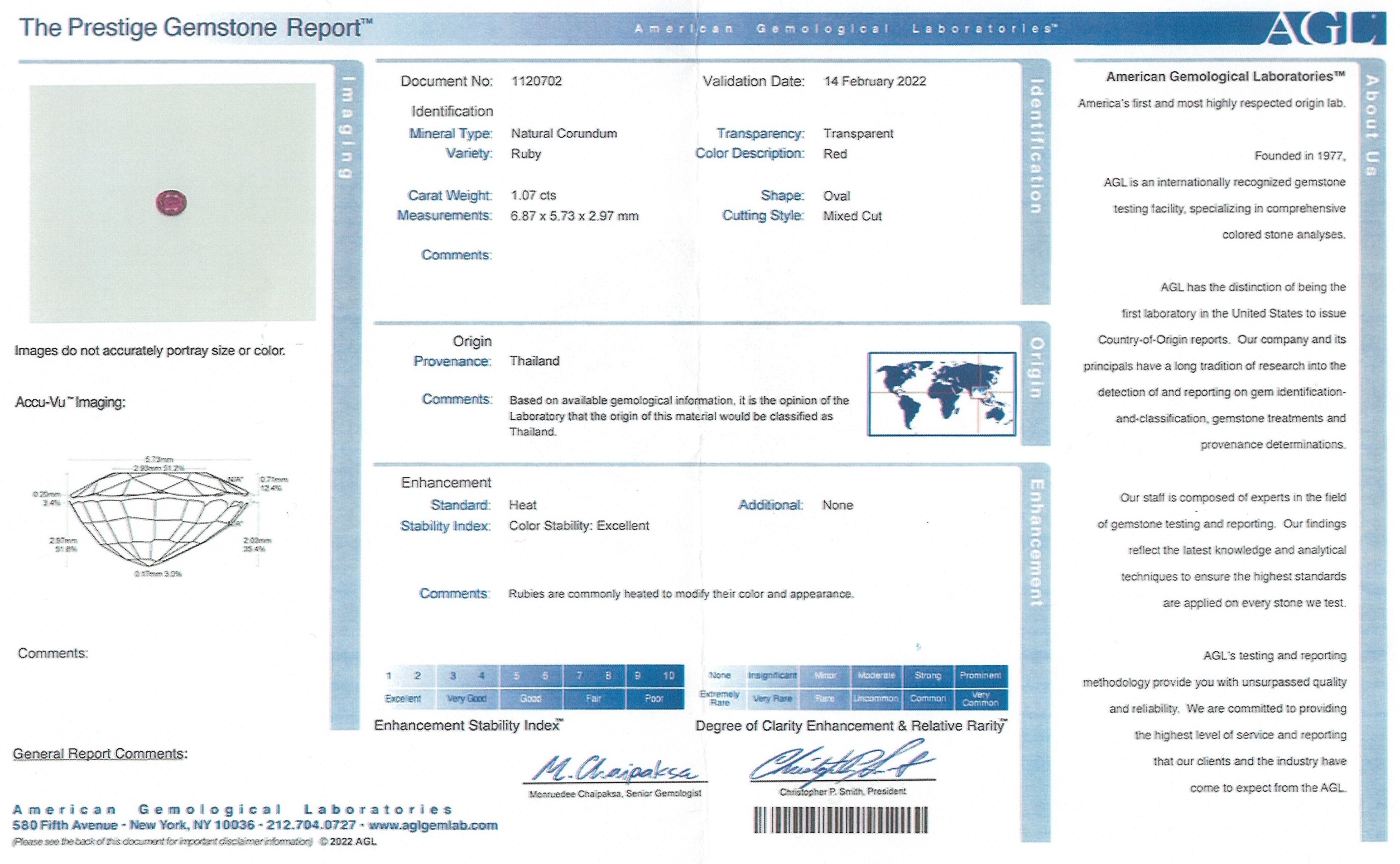Click the Poor stability index cell

[654, 699]
